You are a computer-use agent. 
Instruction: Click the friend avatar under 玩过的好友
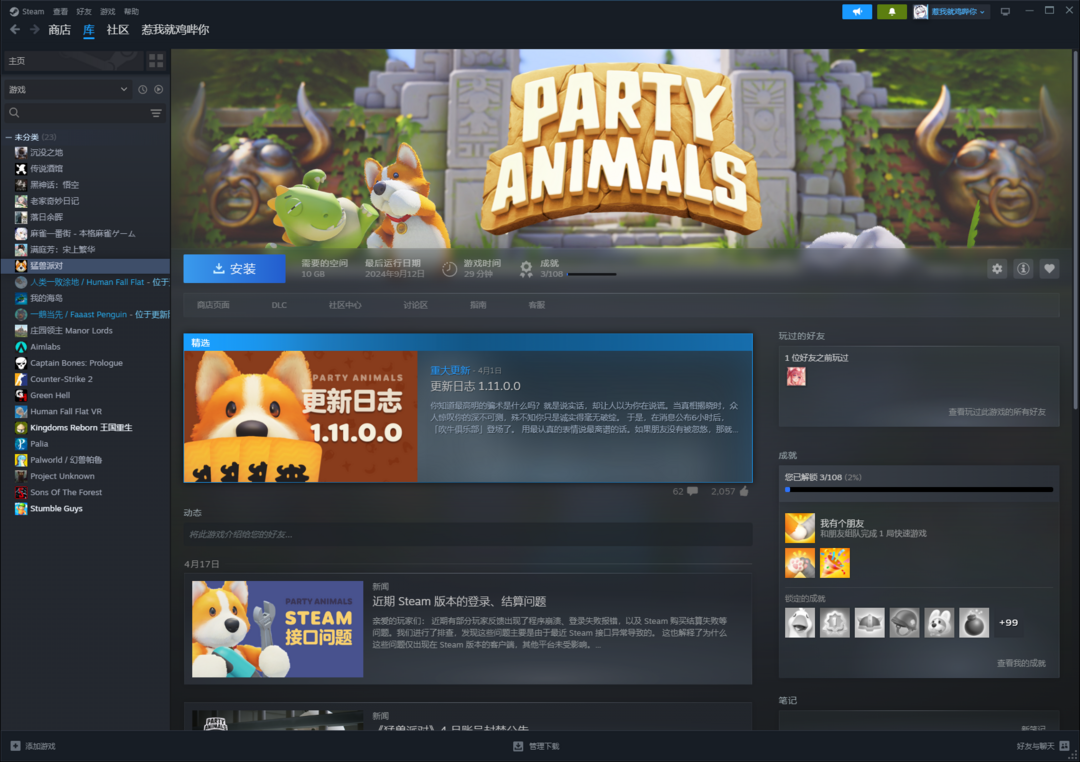[796, 377]
